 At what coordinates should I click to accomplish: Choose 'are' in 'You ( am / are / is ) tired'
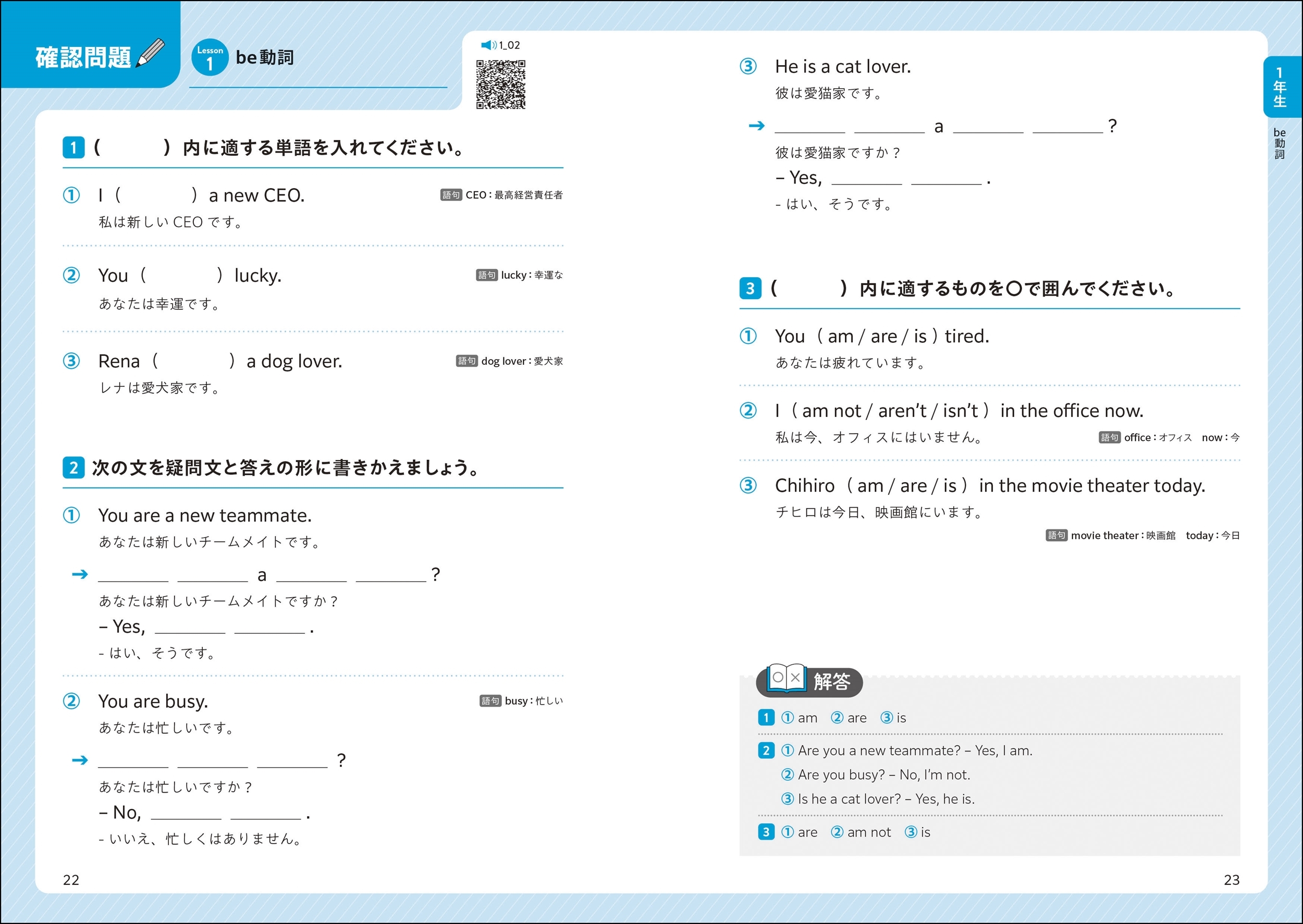(x=883, y=336)
